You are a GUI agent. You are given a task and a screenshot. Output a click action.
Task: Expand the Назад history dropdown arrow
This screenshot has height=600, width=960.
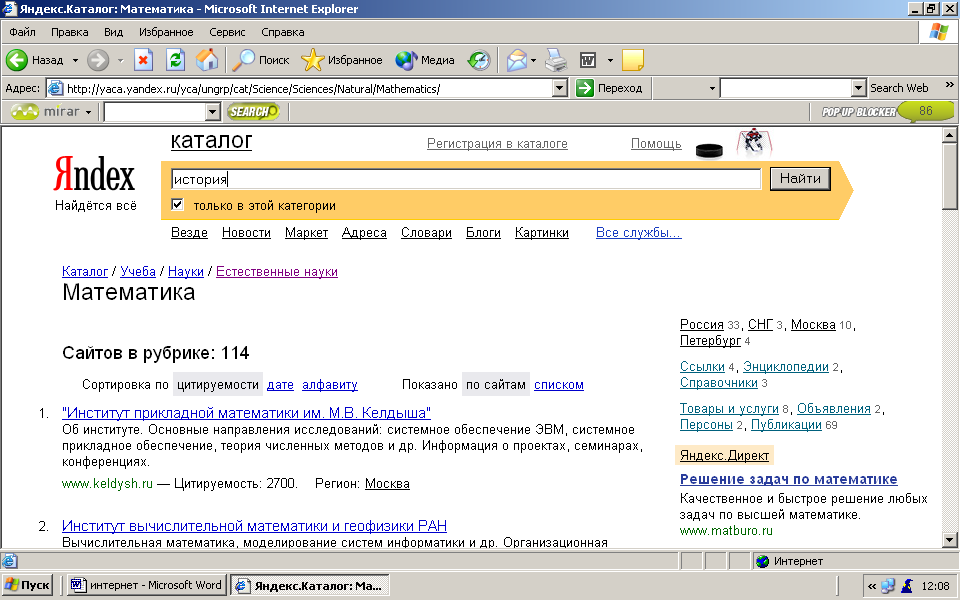pyautogui.click(x=75, y=60)
